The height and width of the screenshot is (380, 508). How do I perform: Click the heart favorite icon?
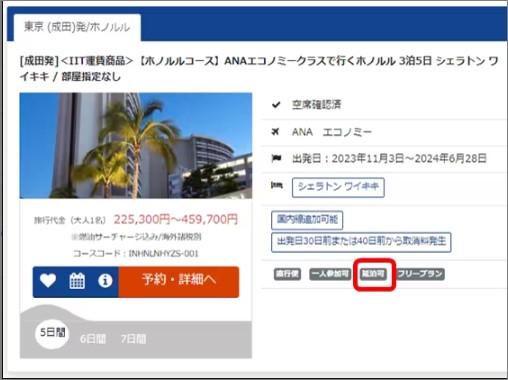pyautogui.click(x=48, y=280)
